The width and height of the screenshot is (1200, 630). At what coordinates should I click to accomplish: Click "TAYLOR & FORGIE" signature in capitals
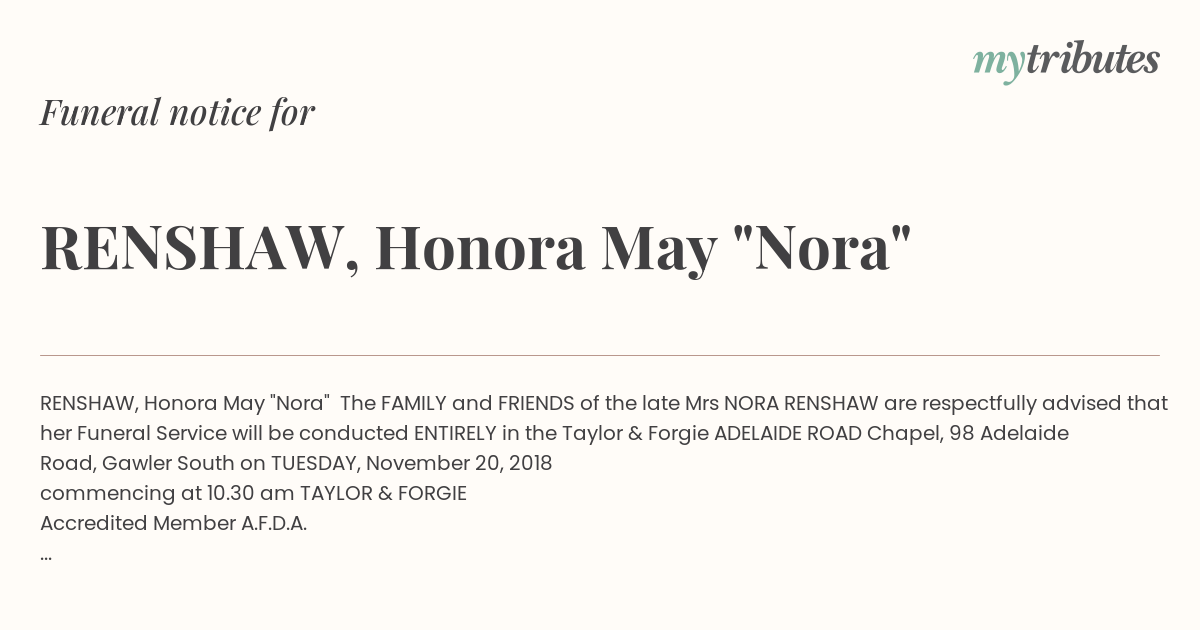point(383,493)
